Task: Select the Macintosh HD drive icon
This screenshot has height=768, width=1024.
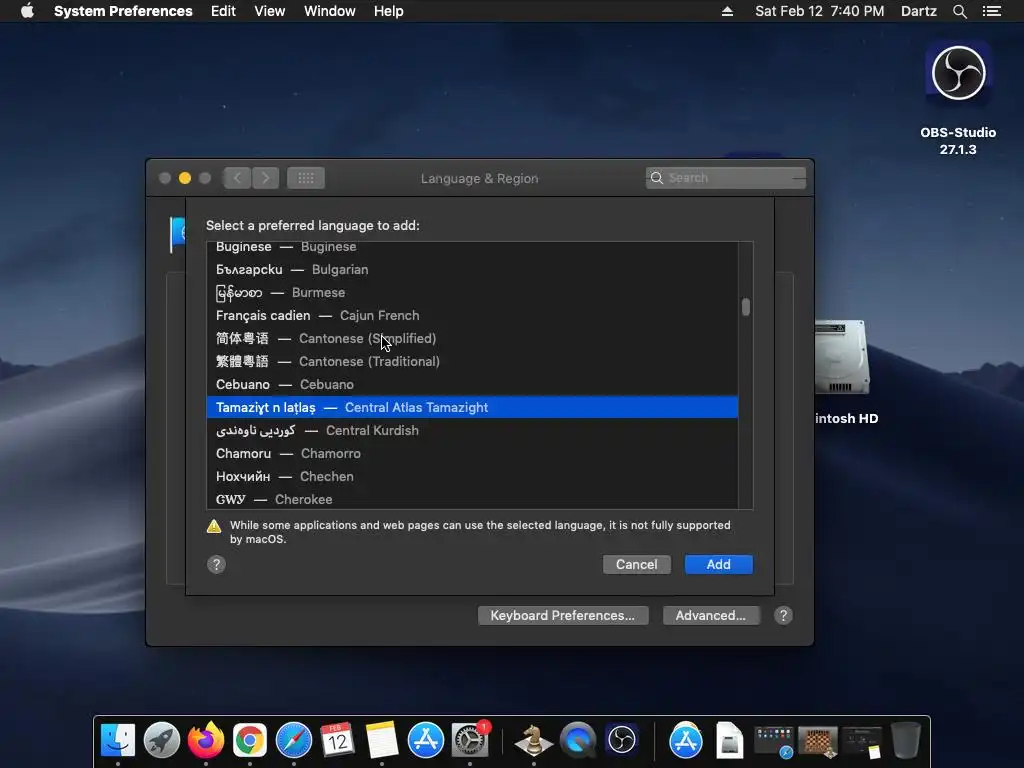Action: [x=842, y=357]
